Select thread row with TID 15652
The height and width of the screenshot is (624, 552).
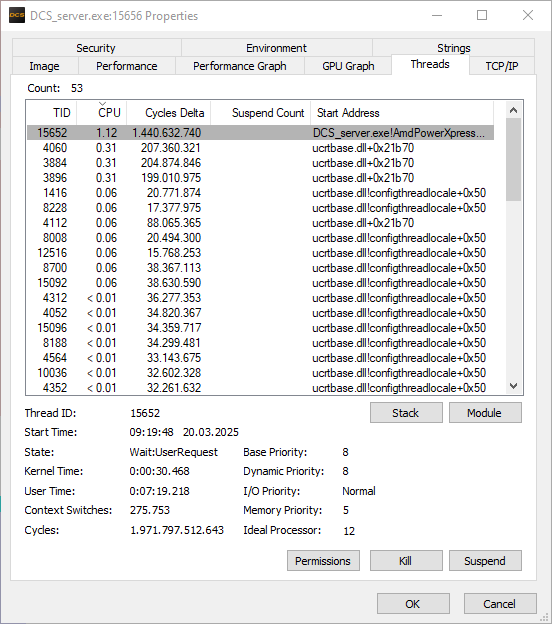click(x=260, y=133)
